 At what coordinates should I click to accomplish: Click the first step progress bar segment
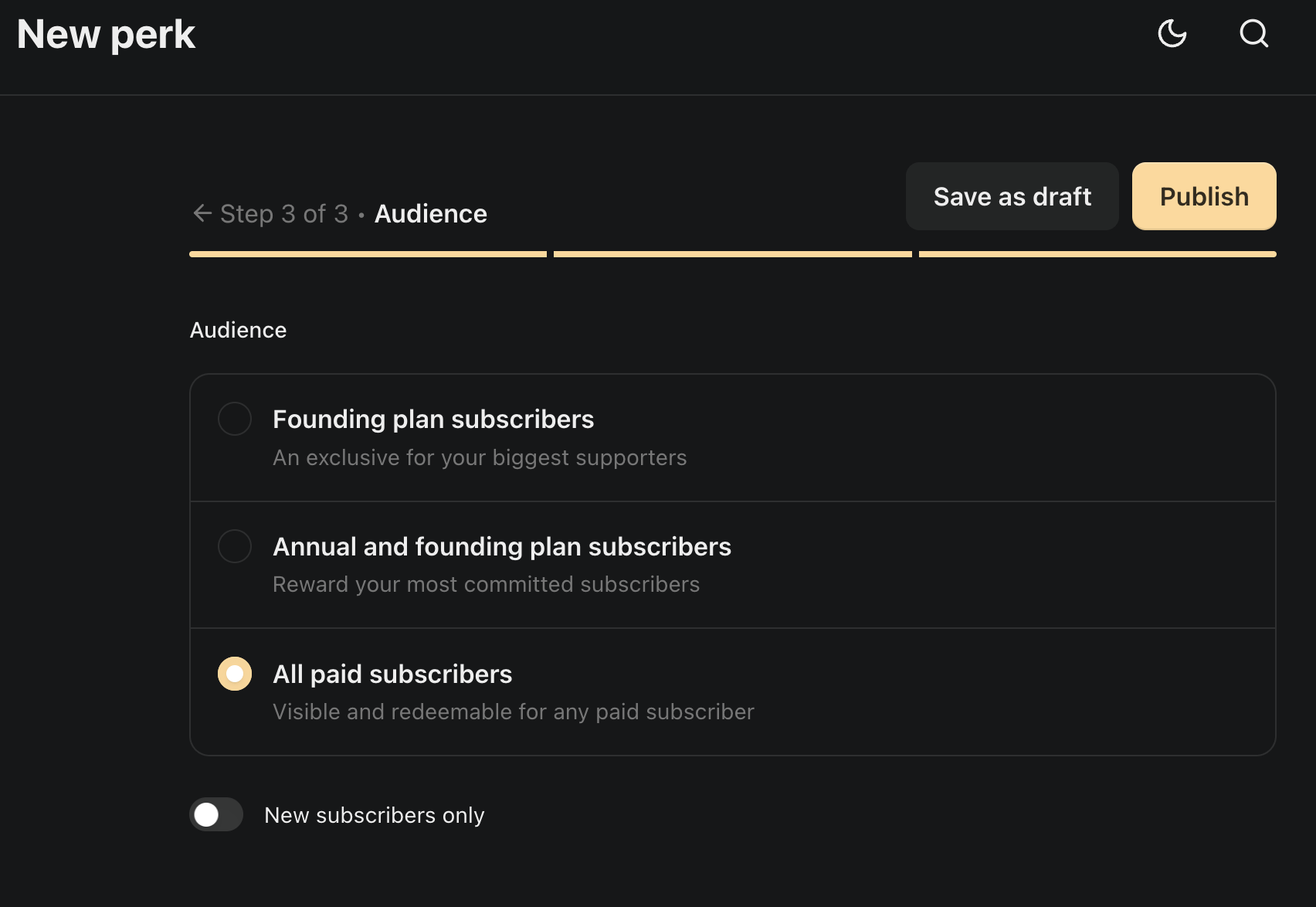[x=368, y=254]
